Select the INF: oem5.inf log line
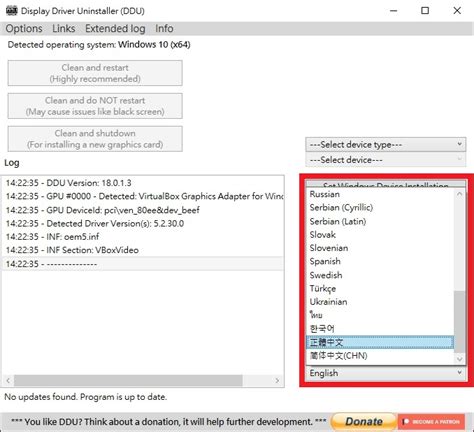 143,237
